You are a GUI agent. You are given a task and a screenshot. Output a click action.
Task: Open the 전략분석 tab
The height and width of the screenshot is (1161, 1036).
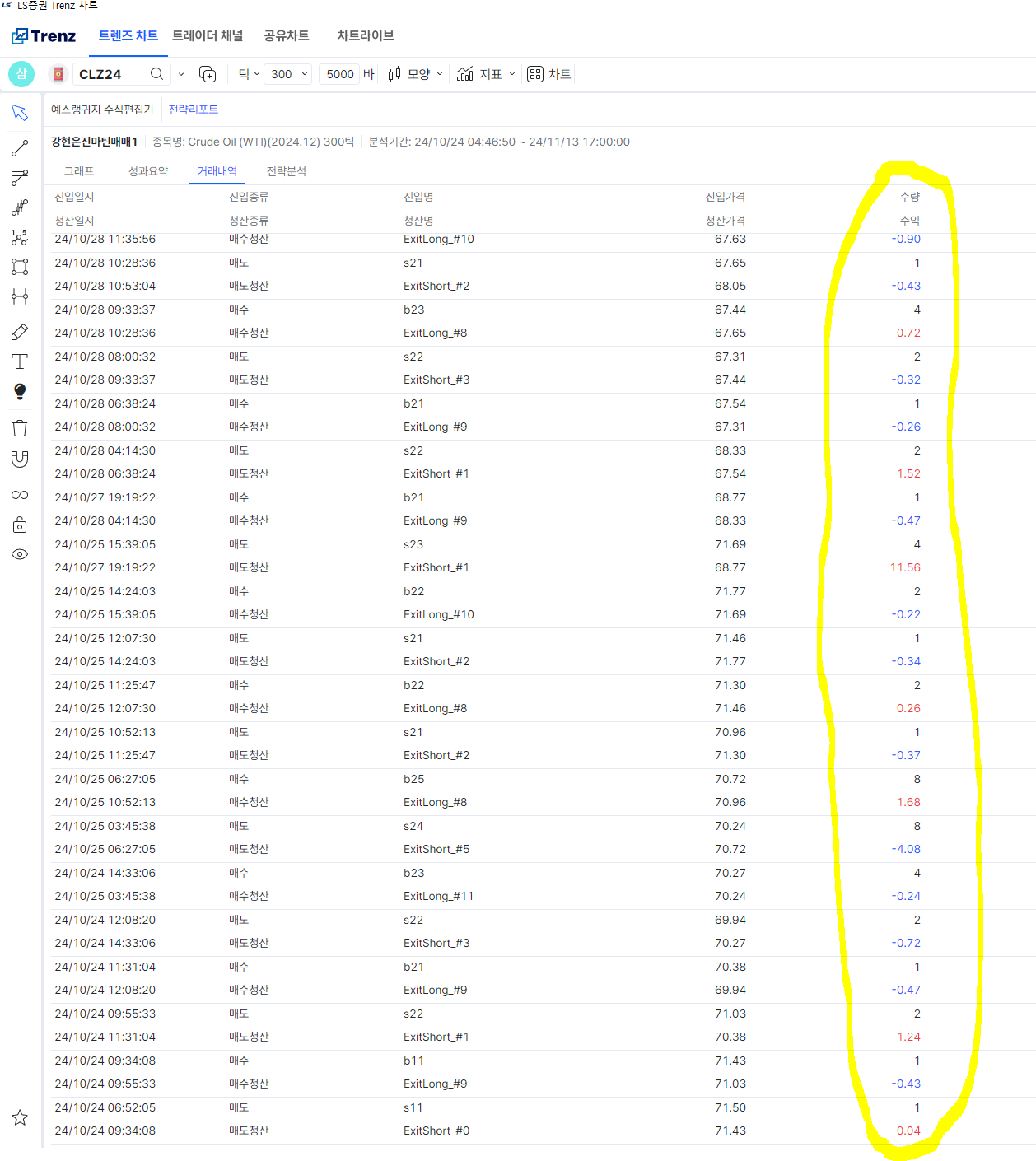(286, 171)
